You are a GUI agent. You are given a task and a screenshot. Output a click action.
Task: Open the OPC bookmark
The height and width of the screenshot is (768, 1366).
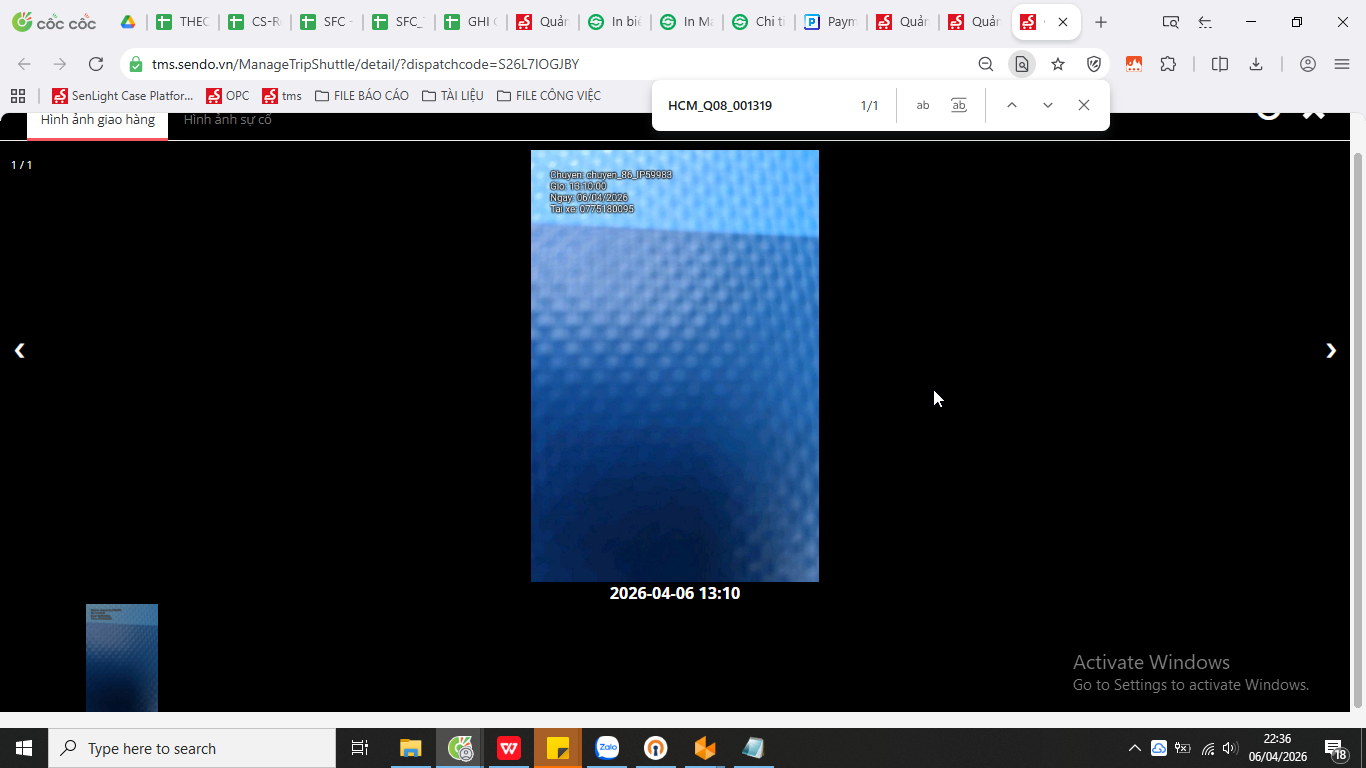point(228,96)
